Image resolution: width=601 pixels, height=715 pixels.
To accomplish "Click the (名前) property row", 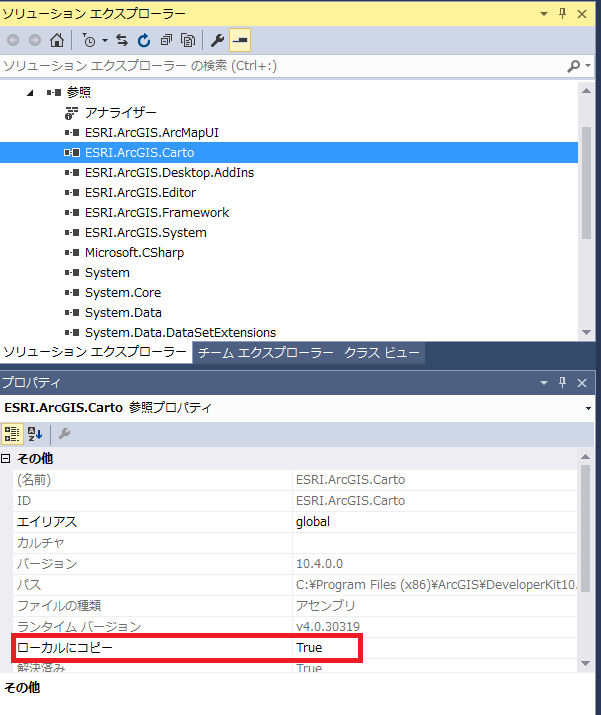I will [295, 480].
